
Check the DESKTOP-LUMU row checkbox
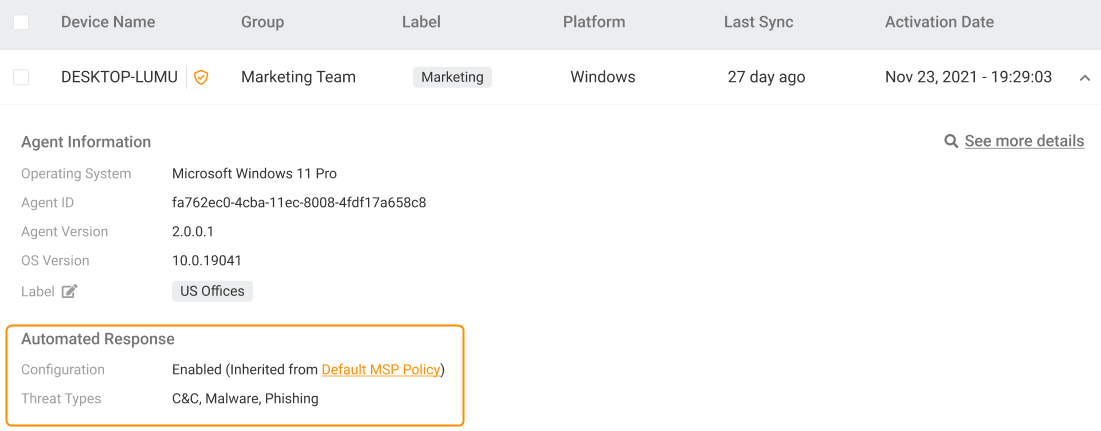point(21,77)
